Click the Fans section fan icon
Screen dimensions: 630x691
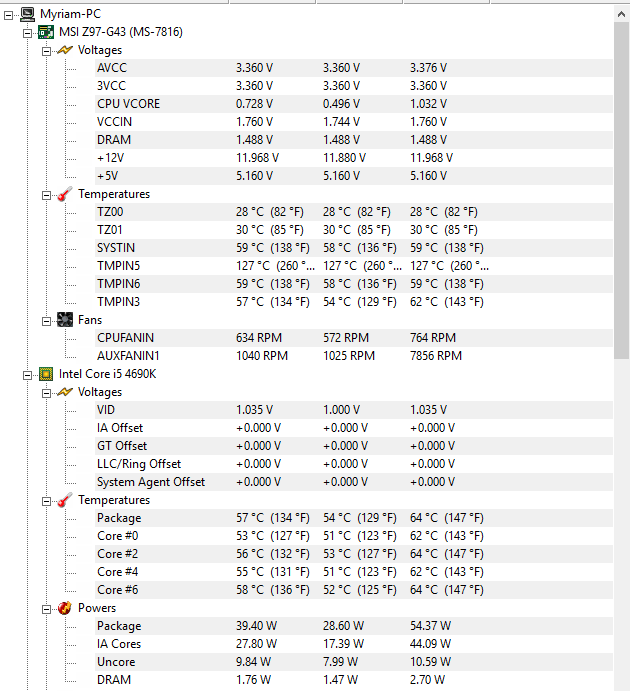(65, 320)
